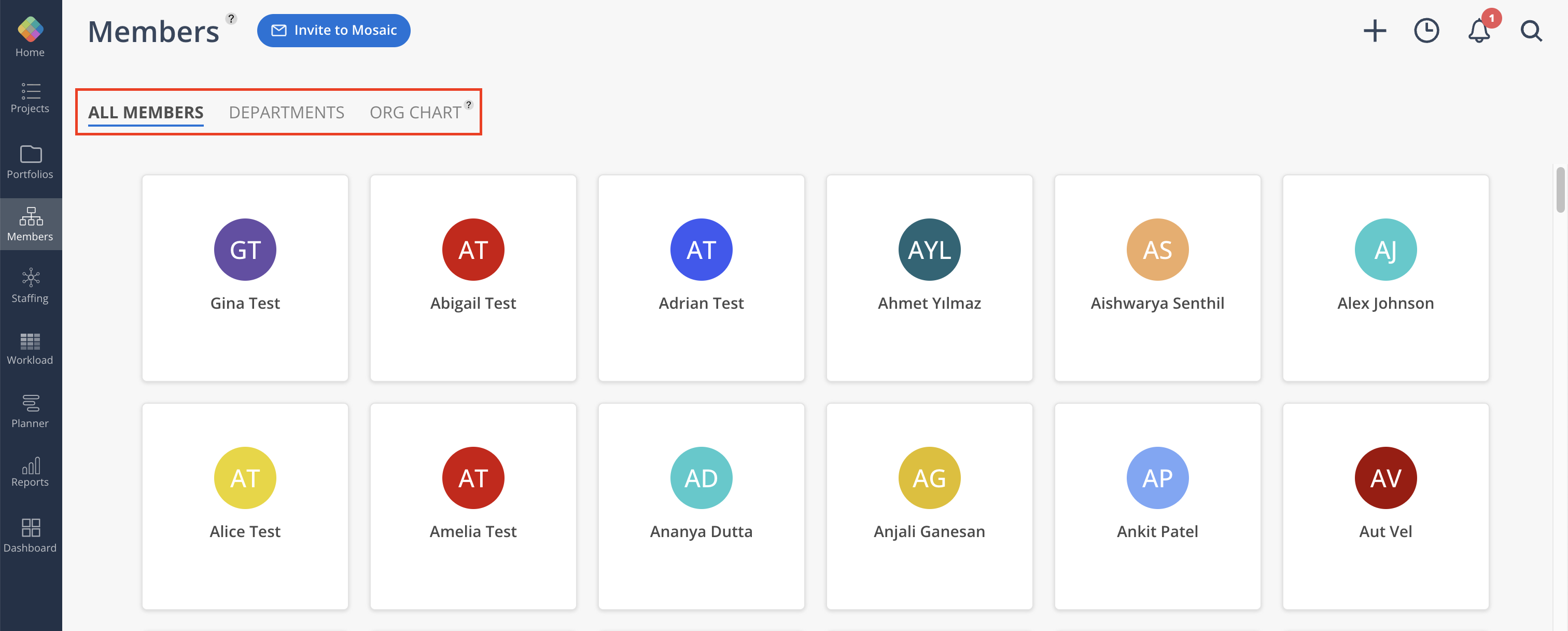Click Invite to Mosaic button

(333, 31)
